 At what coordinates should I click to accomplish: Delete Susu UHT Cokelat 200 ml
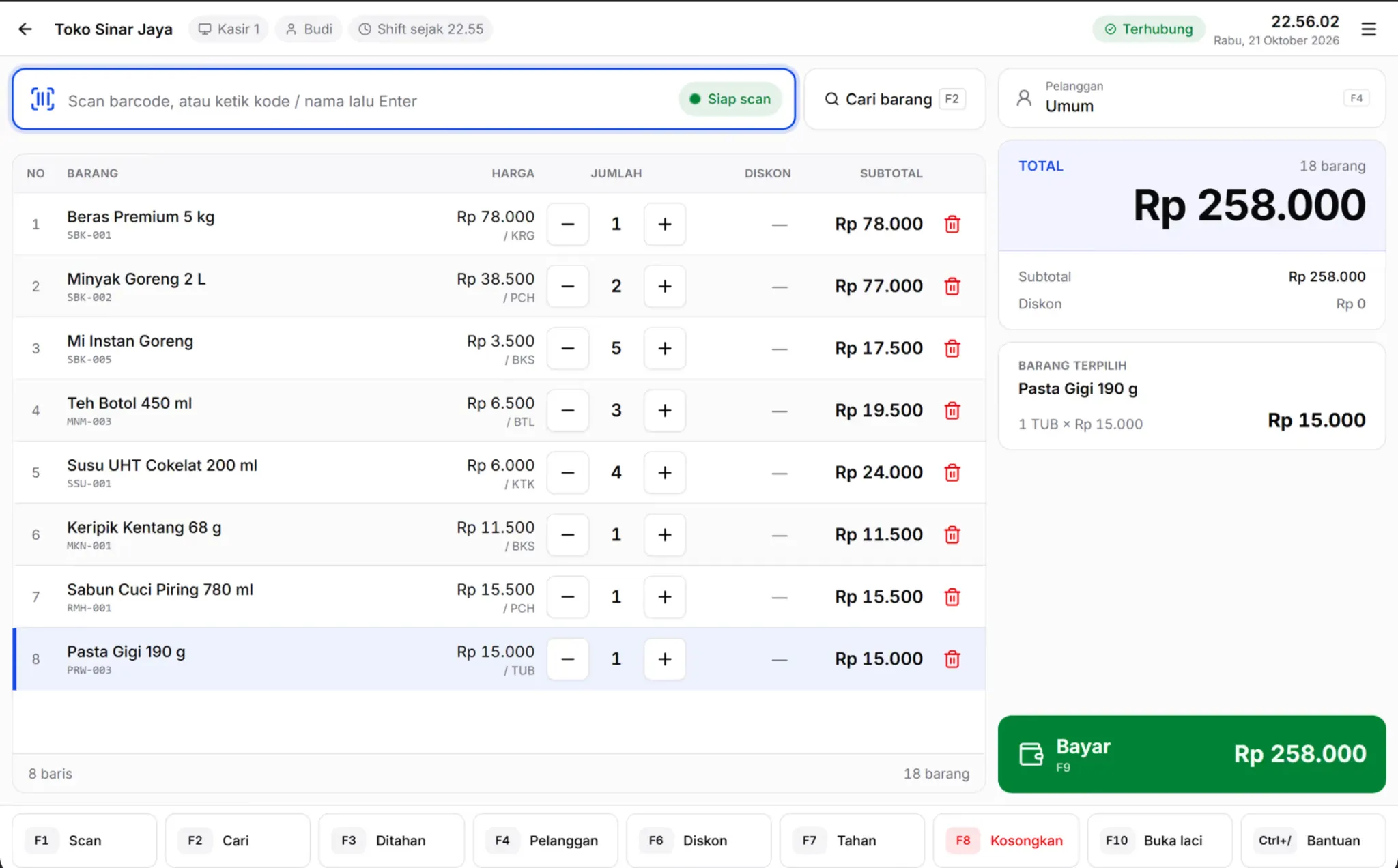pos(952,472)
